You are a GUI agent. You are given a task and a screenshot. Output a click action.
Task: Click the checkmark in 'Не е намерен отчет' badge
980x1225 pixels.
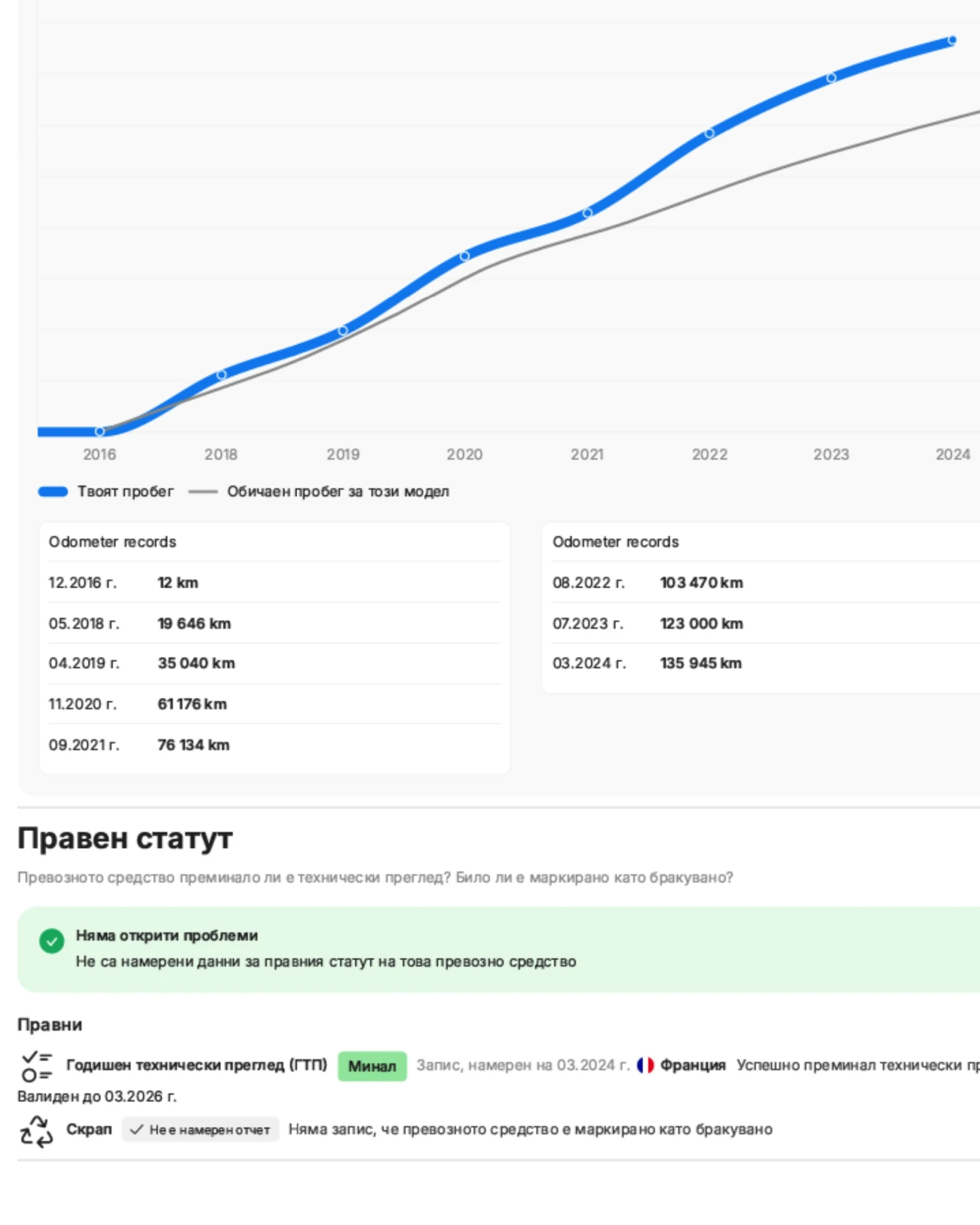pyautogui.click(x=137, y=1129)
